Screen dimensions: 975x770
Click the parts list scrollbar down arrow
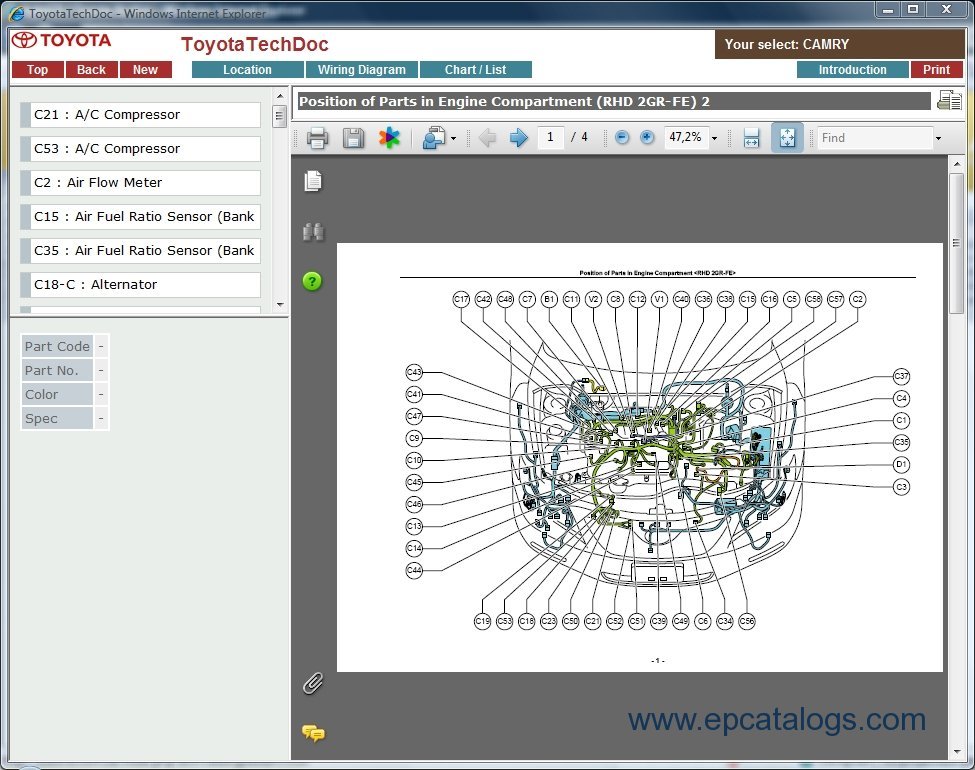tap(280, 305)
